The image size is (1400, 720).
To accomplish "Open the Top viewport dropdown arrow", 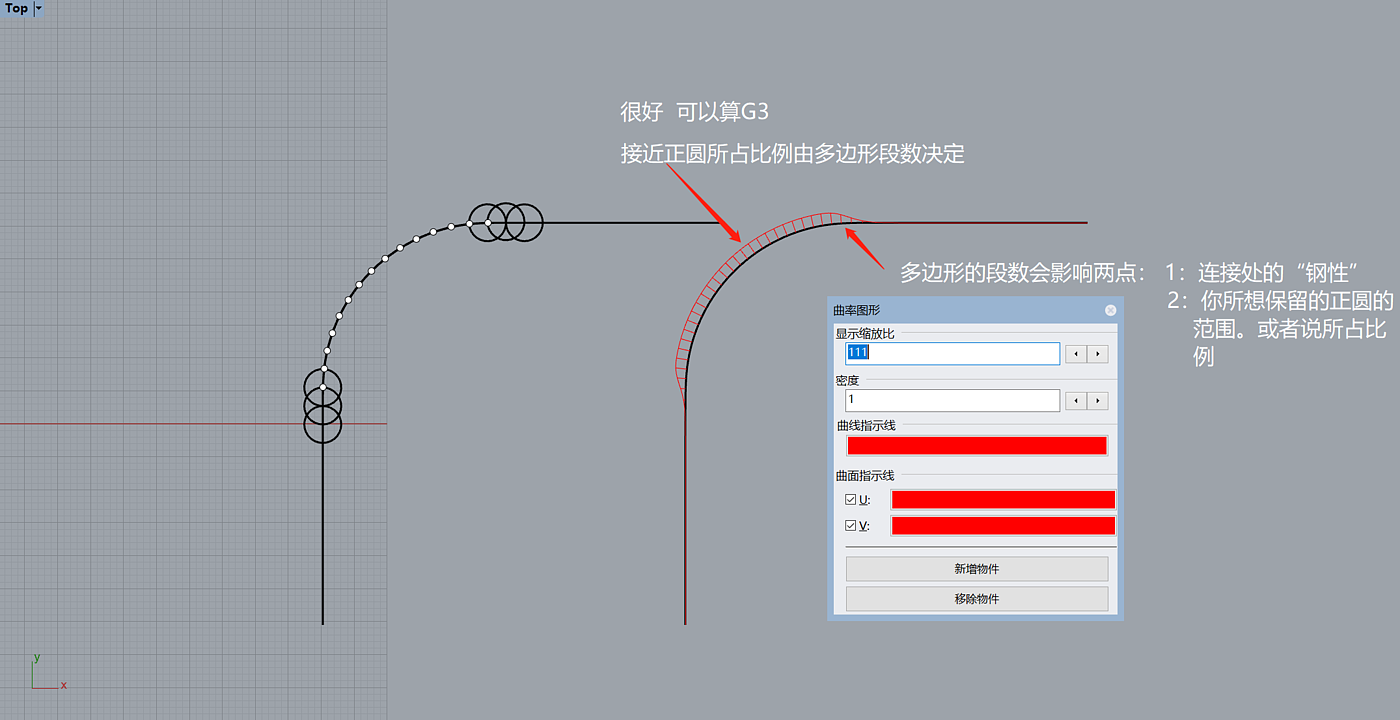I will pos(39,8).
